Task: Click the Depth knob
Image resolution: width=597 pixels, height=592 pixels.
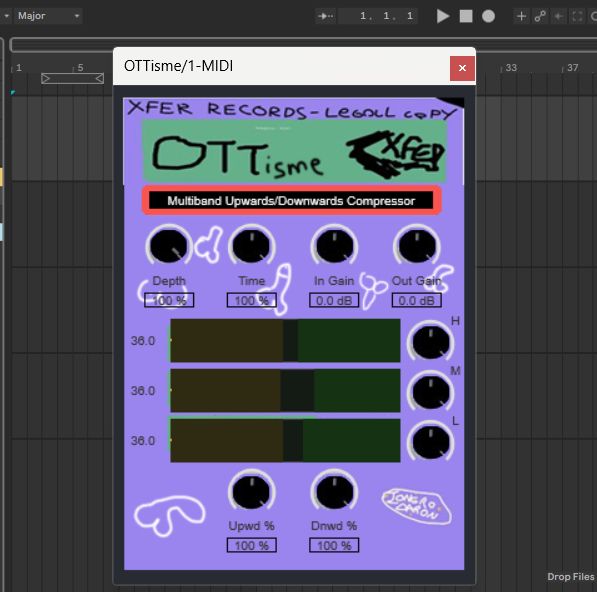Action: click(x=169, y=246)
